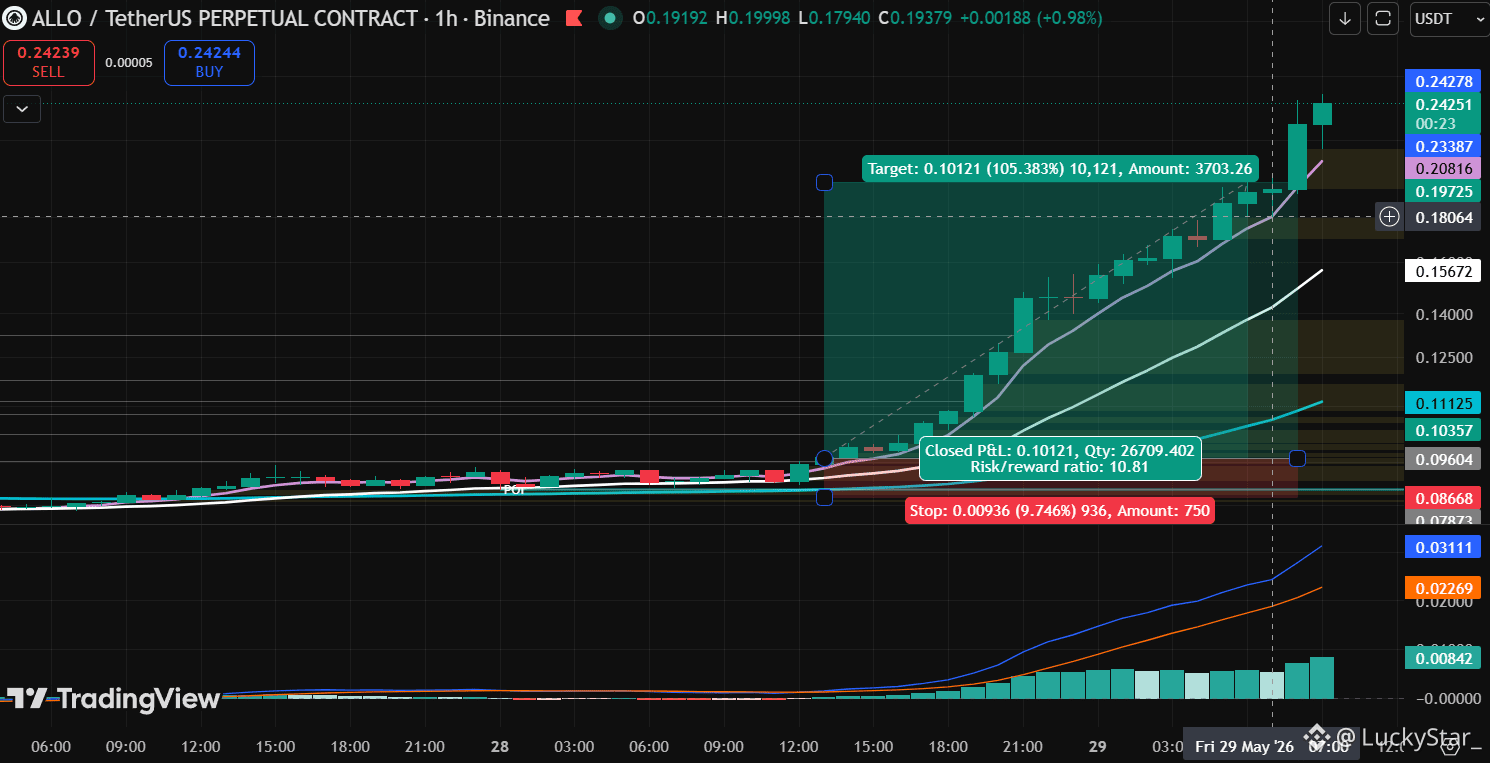Select the entry-level handle of the long position
Viewport: 1490px width, 763px height.
[x=824, y=458]
